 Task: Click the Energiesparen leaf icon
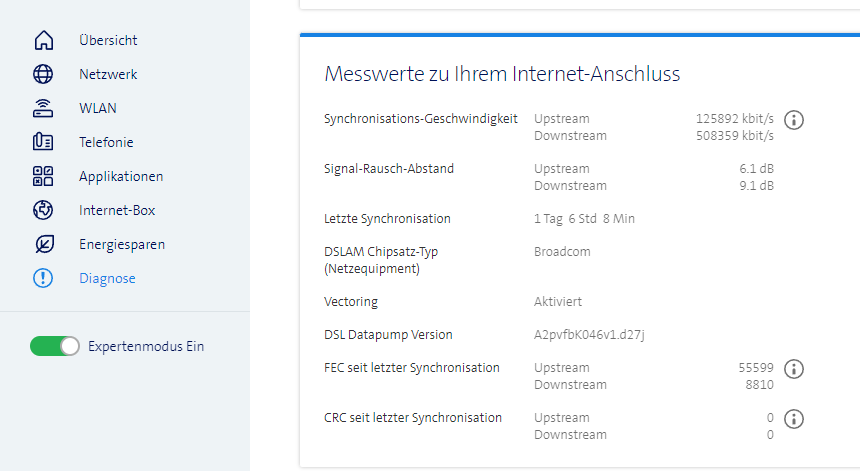coord(43,245)
